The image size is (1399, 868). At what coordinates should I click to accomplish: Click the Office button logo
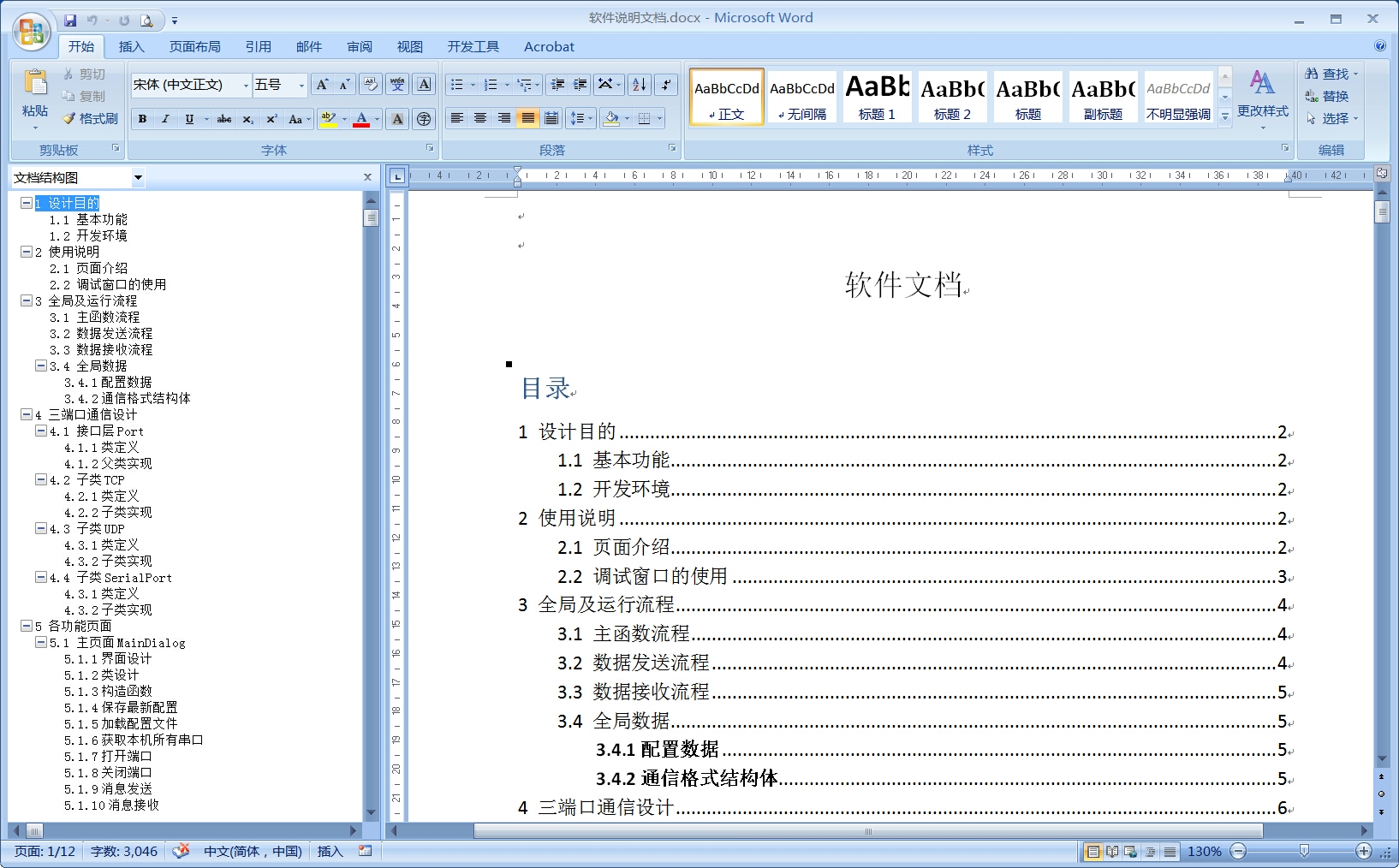(x=32, y=33)
